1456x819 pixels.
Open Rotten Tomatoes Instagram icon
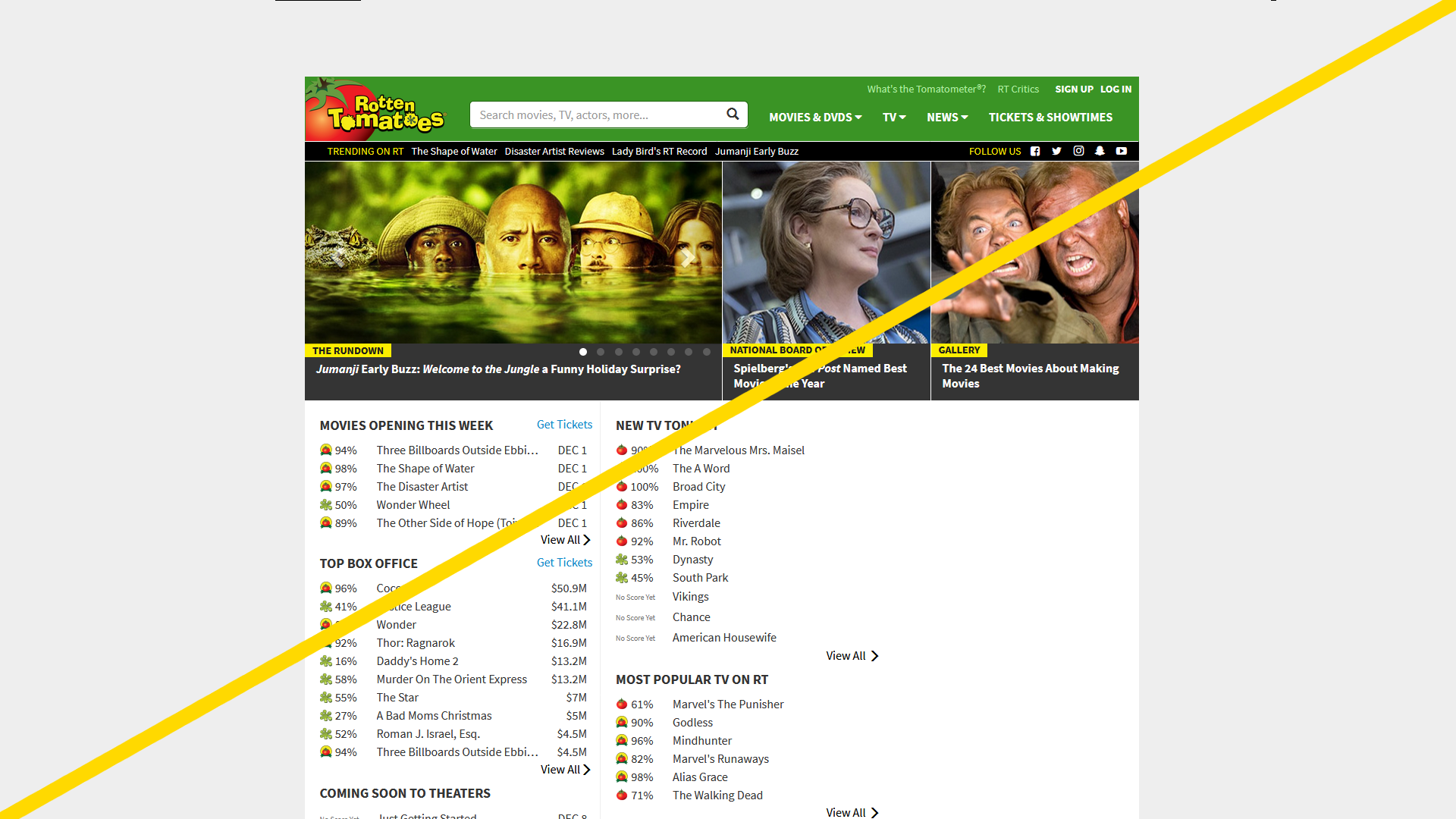coord(1078,152)
